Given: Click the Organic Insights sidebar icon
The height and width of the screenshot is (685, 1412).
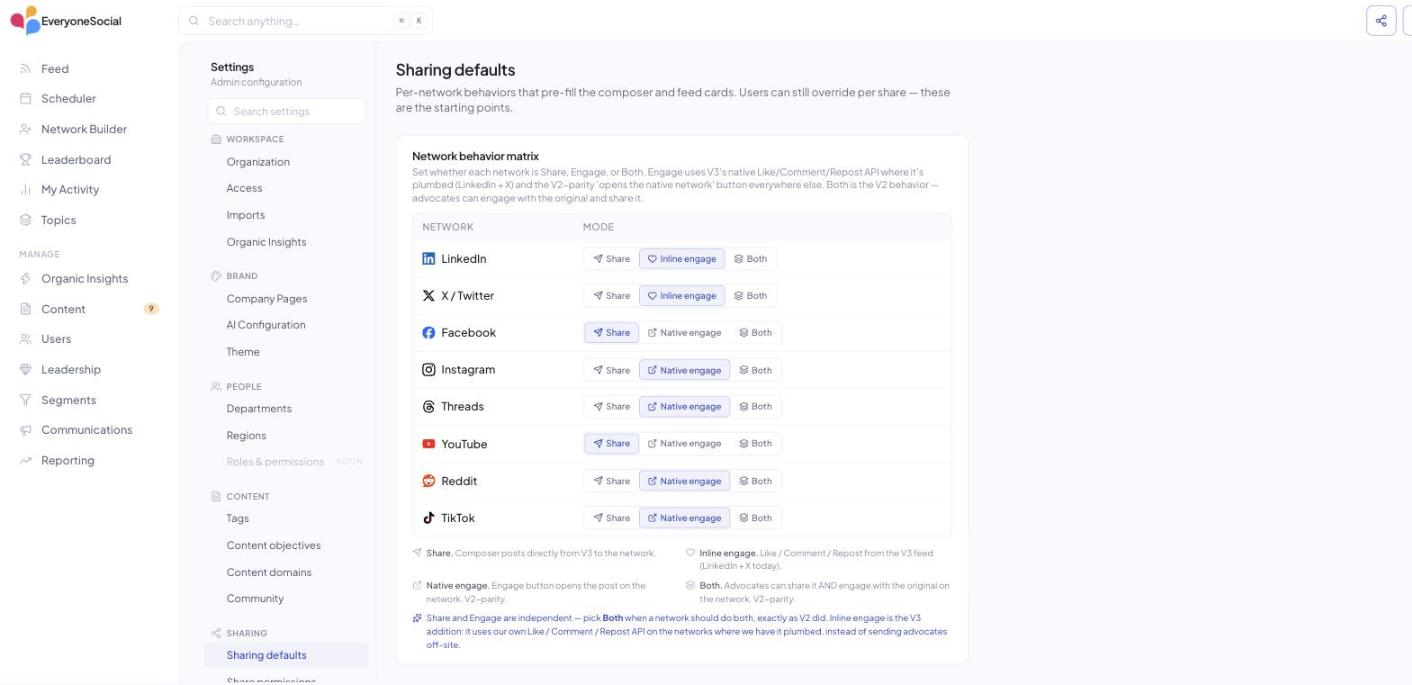Looking at the screenshot, I should (26, 279).
